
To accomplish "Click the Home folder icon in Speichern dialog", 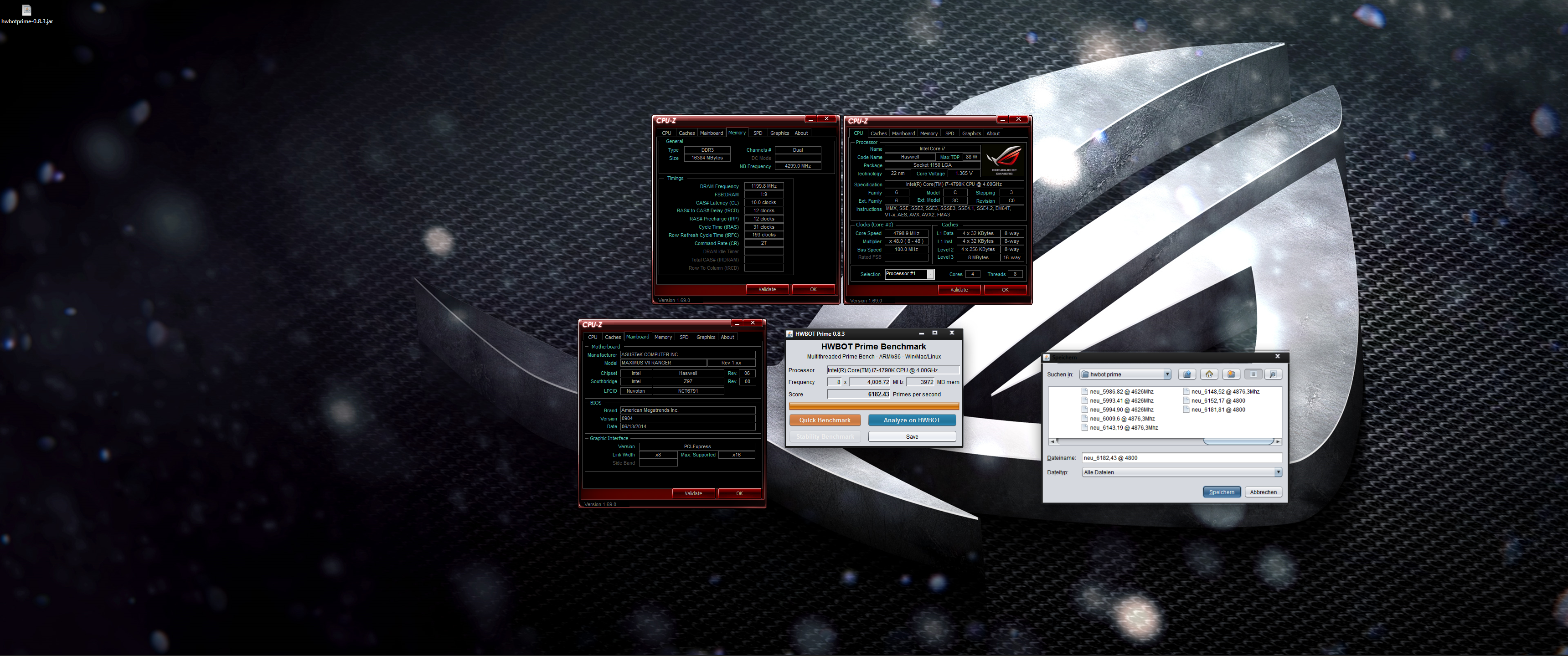I will pos(1209,374).
